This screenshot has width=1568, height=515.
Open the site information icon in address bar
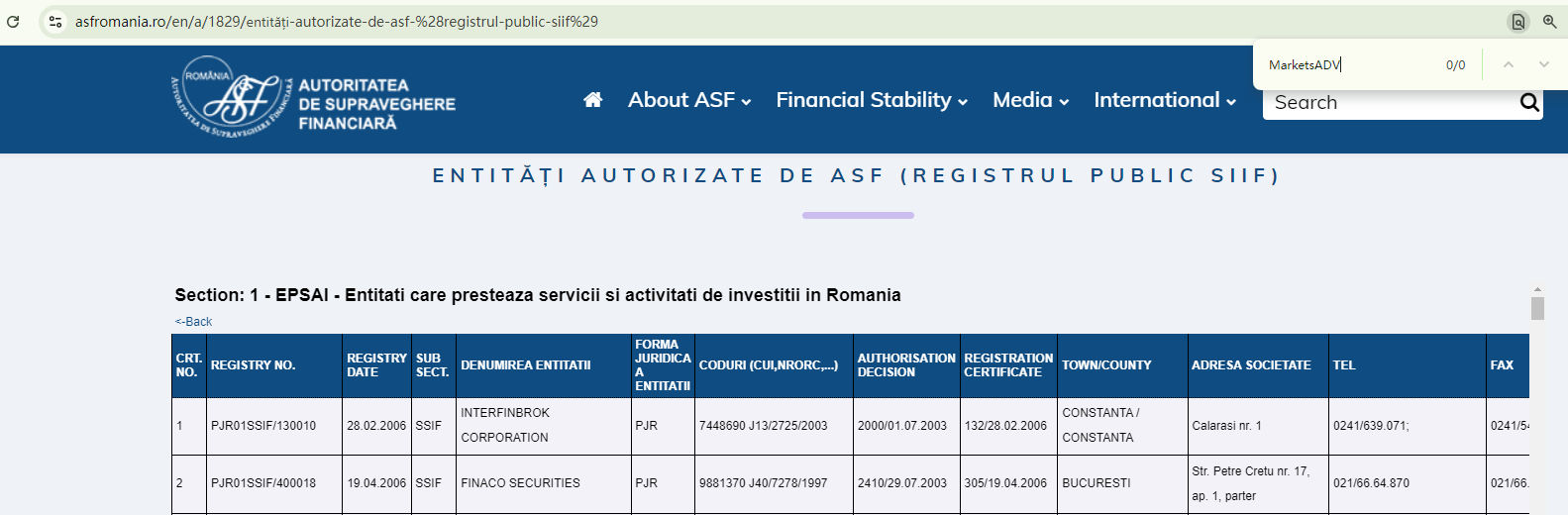click(55, 21)
